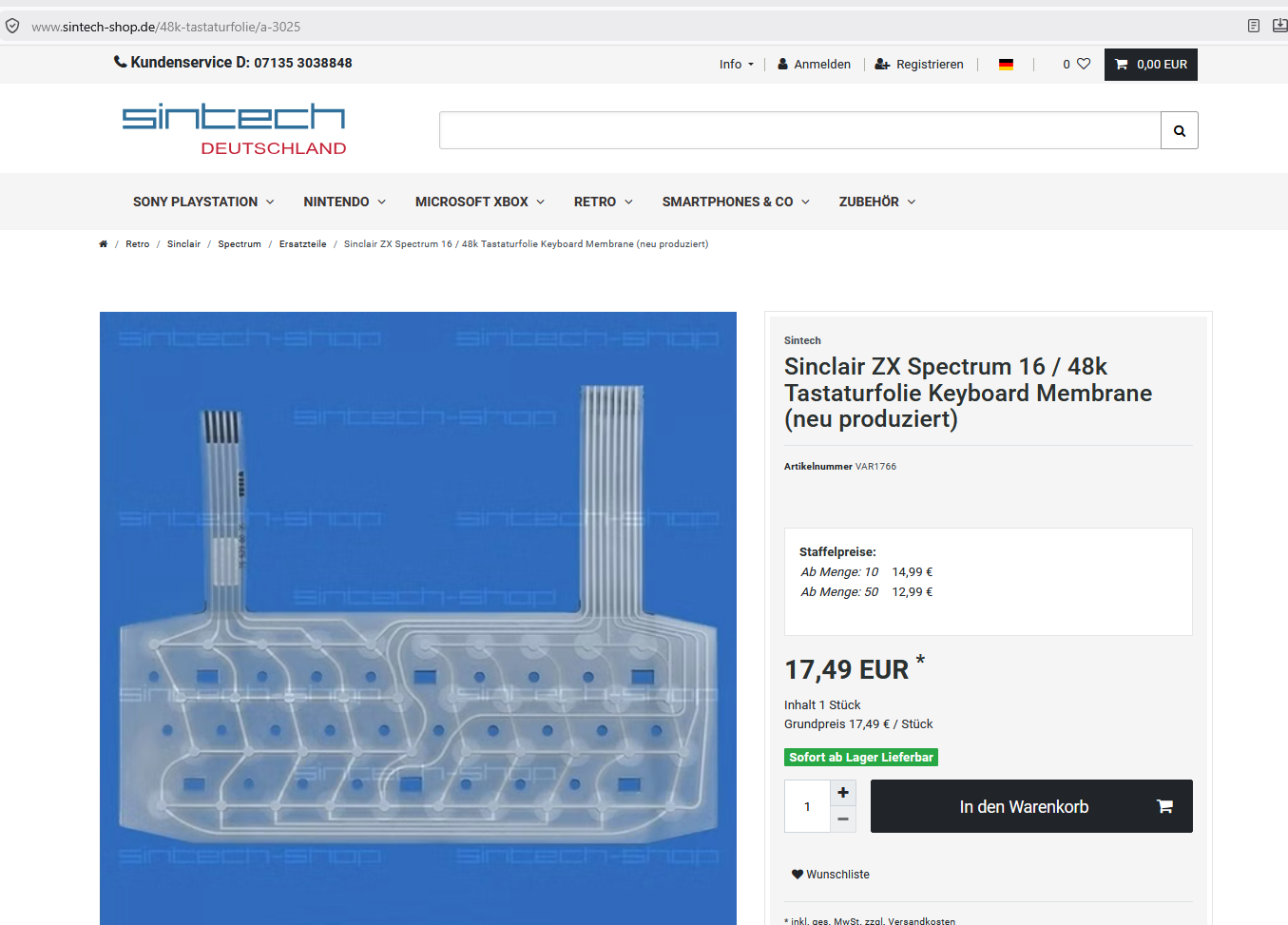Expand the Info dropdown
The width and height of the screenshot is (1288, 925).
point(737,65)
